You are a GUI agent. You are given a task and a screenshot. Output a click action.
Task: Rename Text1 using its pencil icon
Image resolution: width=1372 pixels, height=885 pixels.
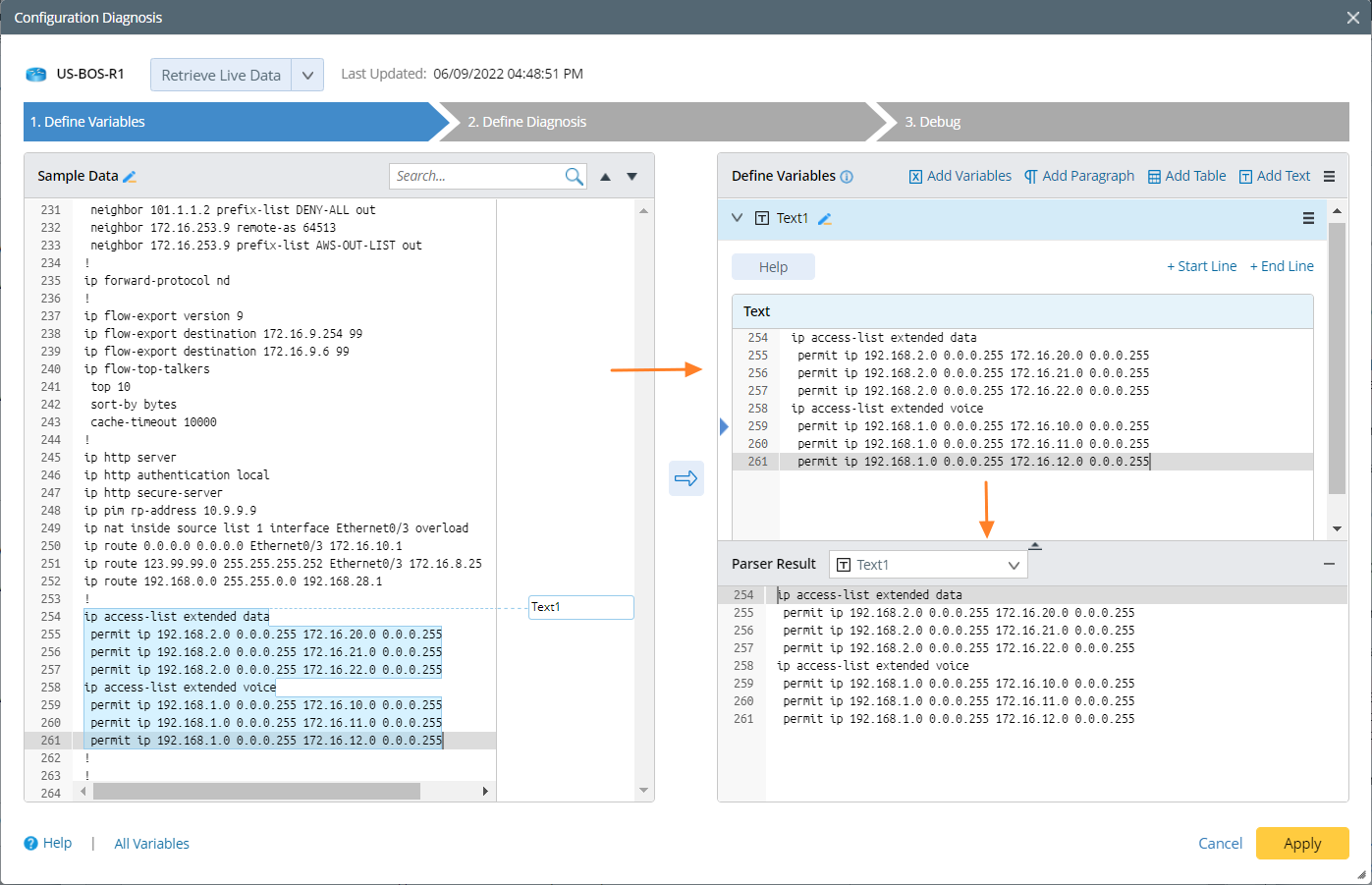(x=825, y=219)
